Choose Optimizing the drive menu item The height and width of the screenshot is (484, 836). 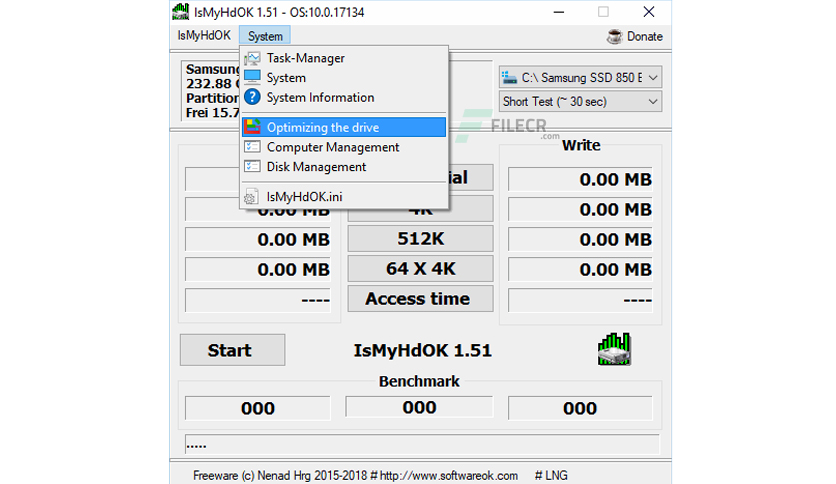(x=344, y=127)
